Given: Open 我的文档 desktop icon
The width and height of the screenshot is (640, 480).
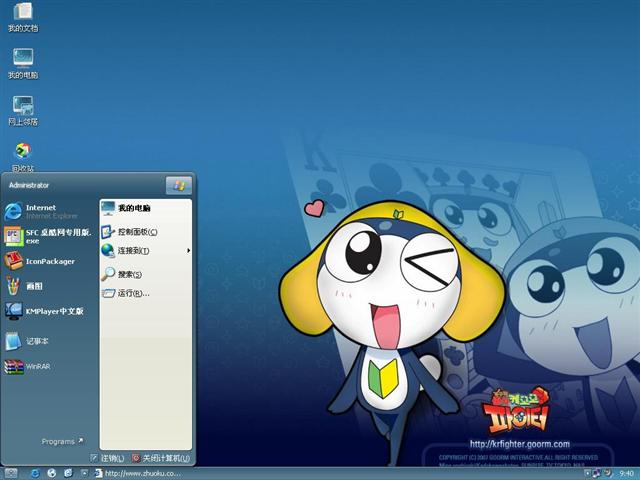Looking at the screenshot, I should (23, 17).
